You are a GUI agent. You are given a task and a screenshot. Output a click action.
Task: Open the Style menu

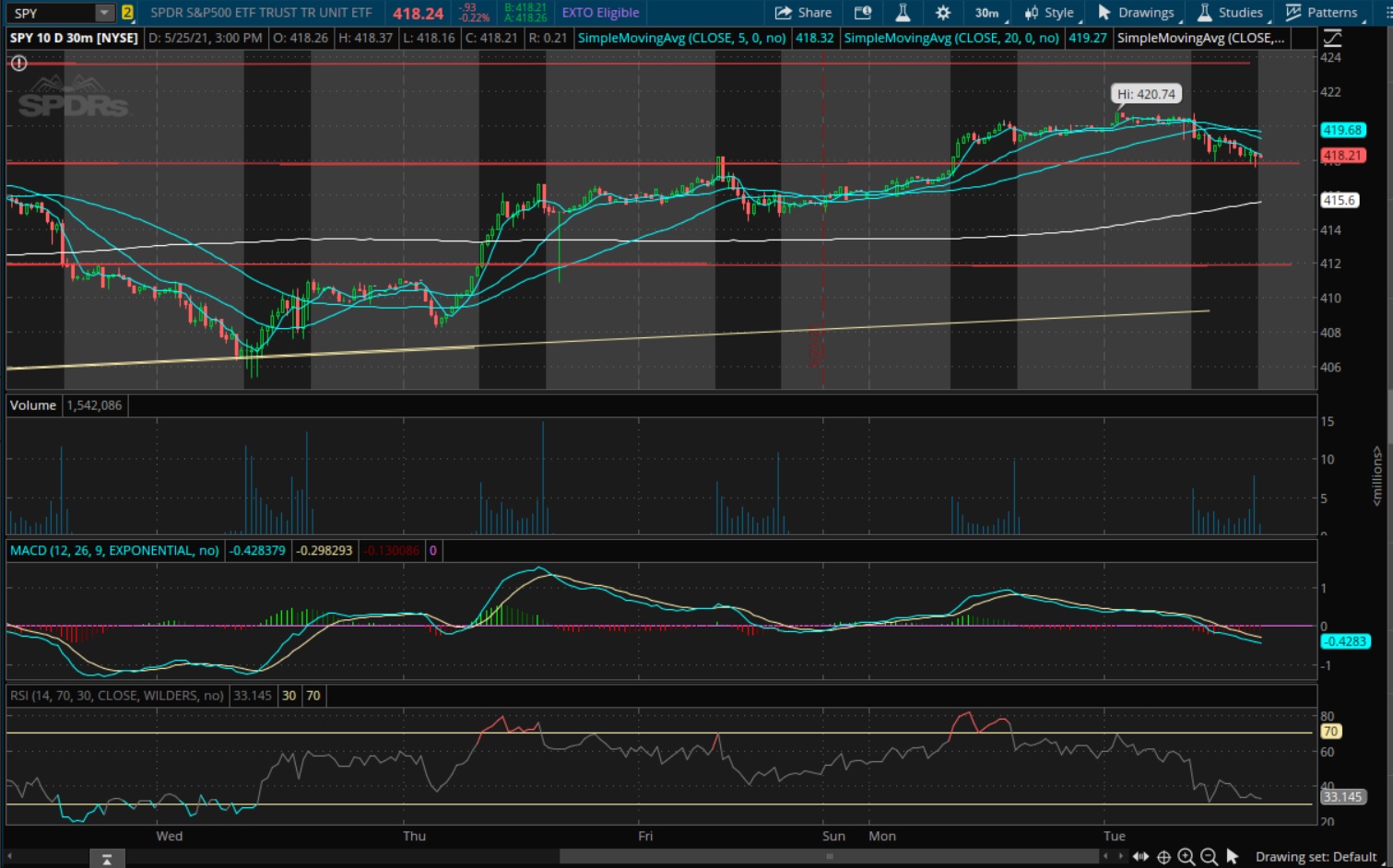pos(1049,13)
